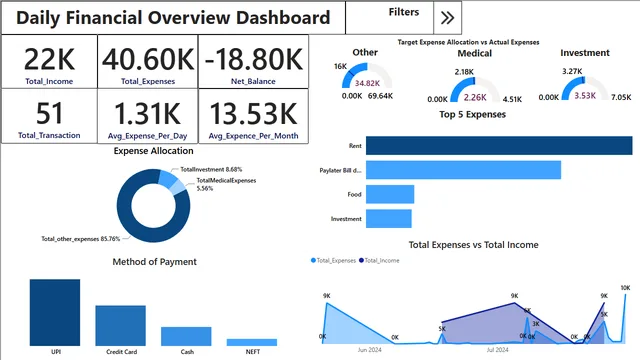Click the TotalInvestment 8.68% label
Viewport: 640px width, 360px height.
[x=211, y=169]
